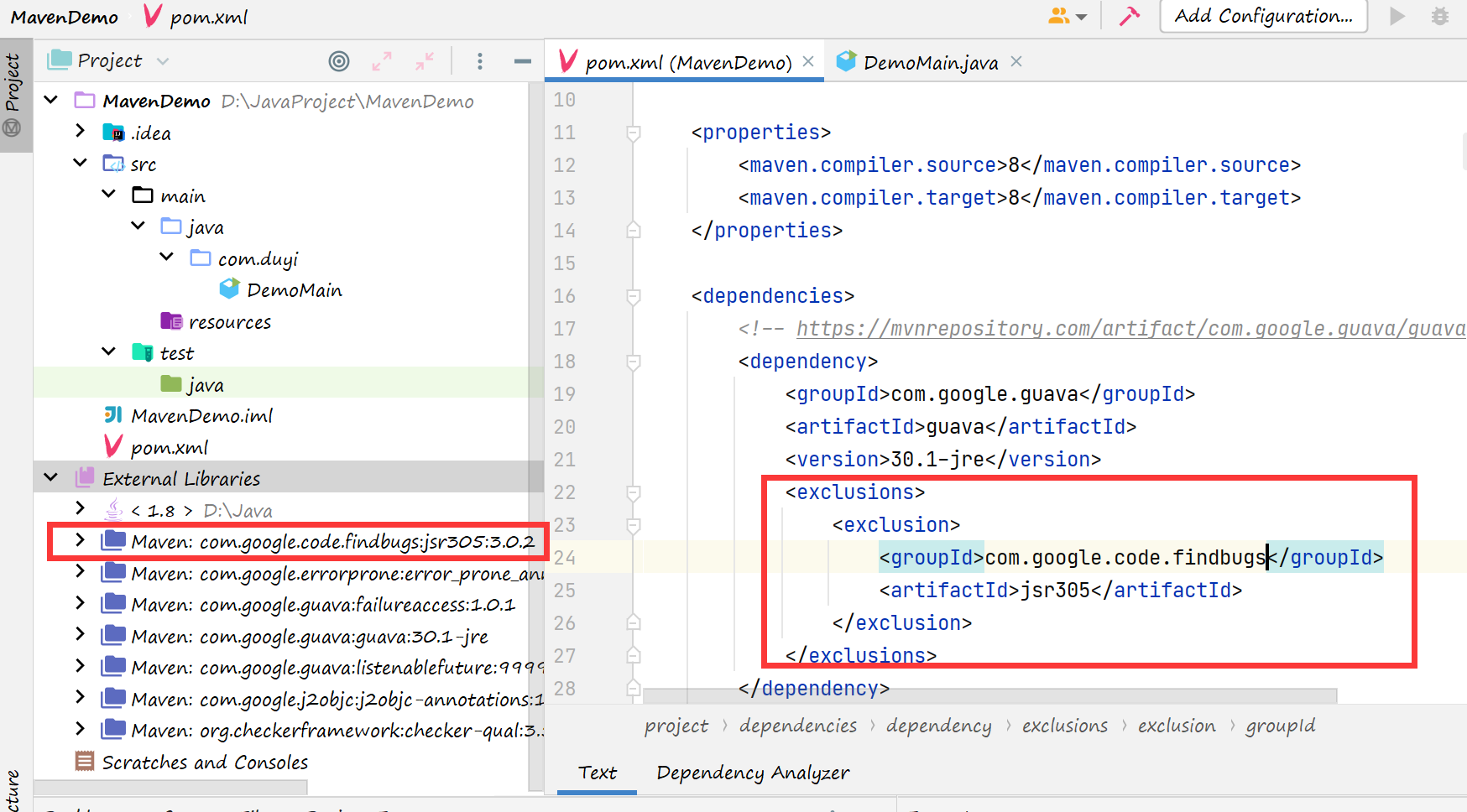Collapse the main folder node
The width and height of the screenshot is (1467, 812).
point(108,195)
